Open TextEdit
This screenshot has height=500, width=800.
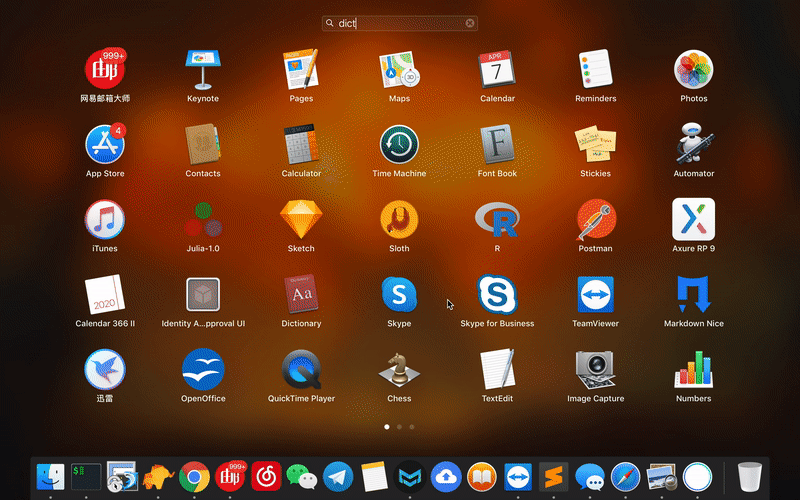tap(497, 369)
